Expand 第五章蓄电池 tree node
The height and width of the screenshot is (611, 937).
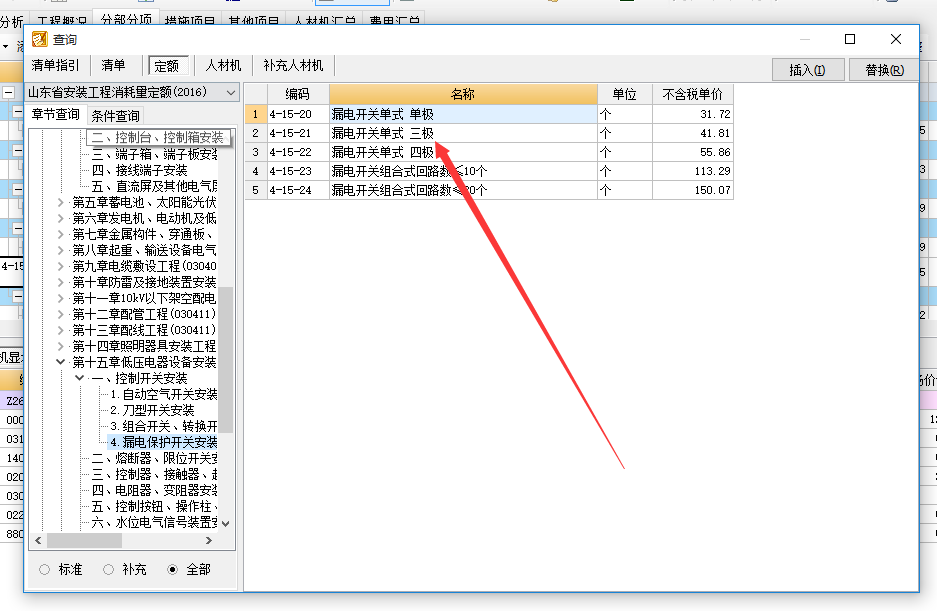click(60, 202)
